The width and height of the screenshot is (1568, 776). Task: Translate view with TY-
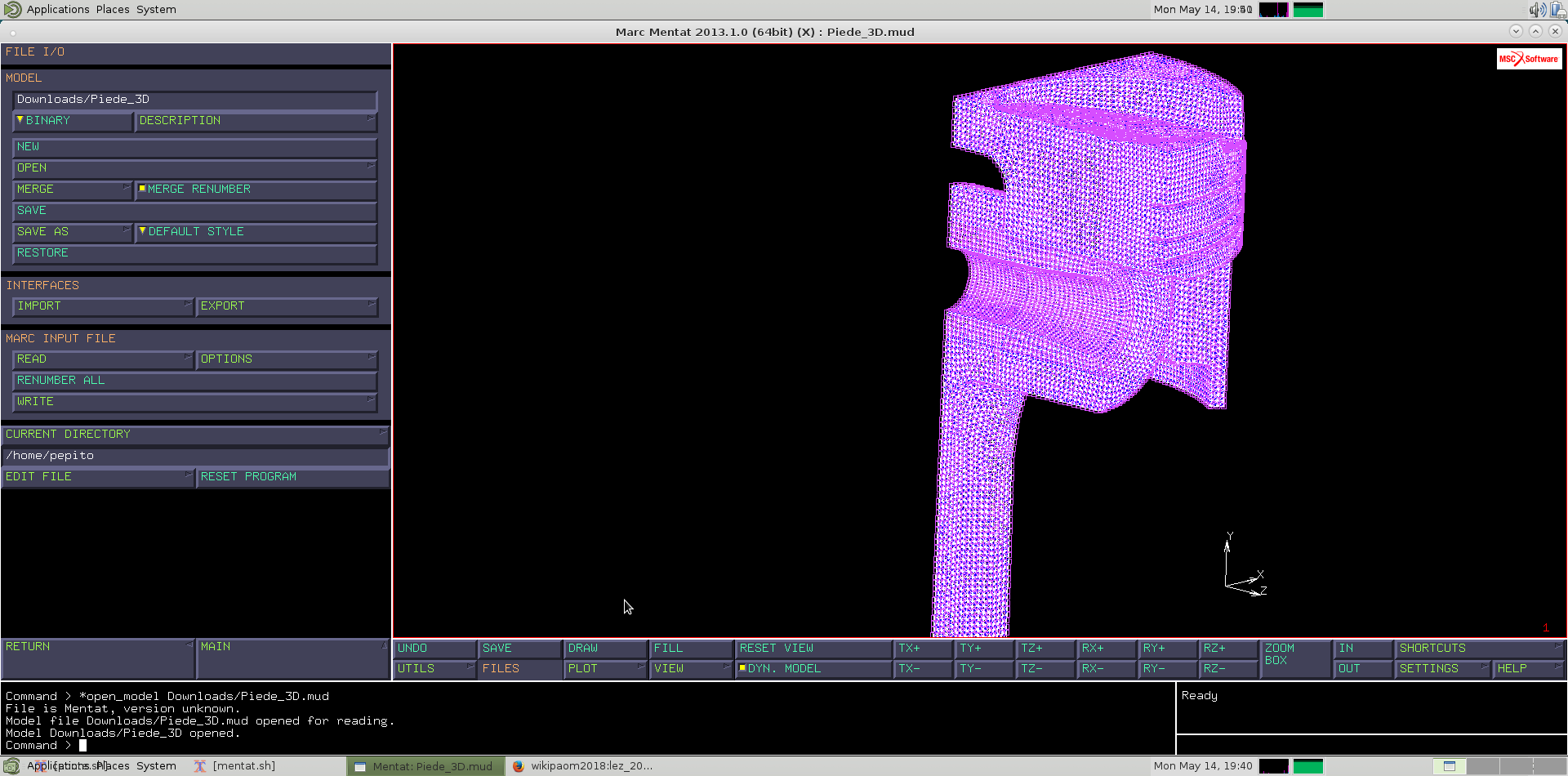coord(985,669)
